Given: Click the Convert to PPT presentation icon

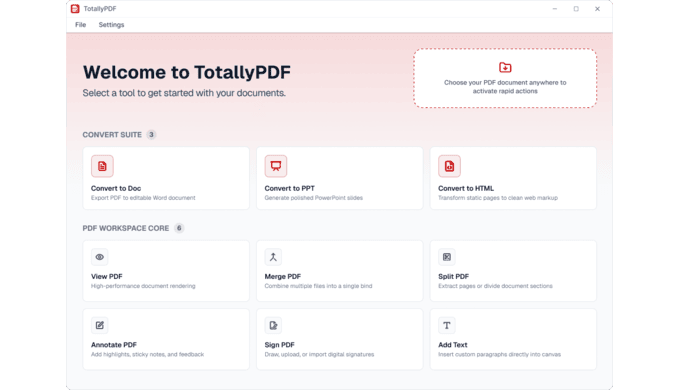Looking at the screenshot, I should pos(276,166).
